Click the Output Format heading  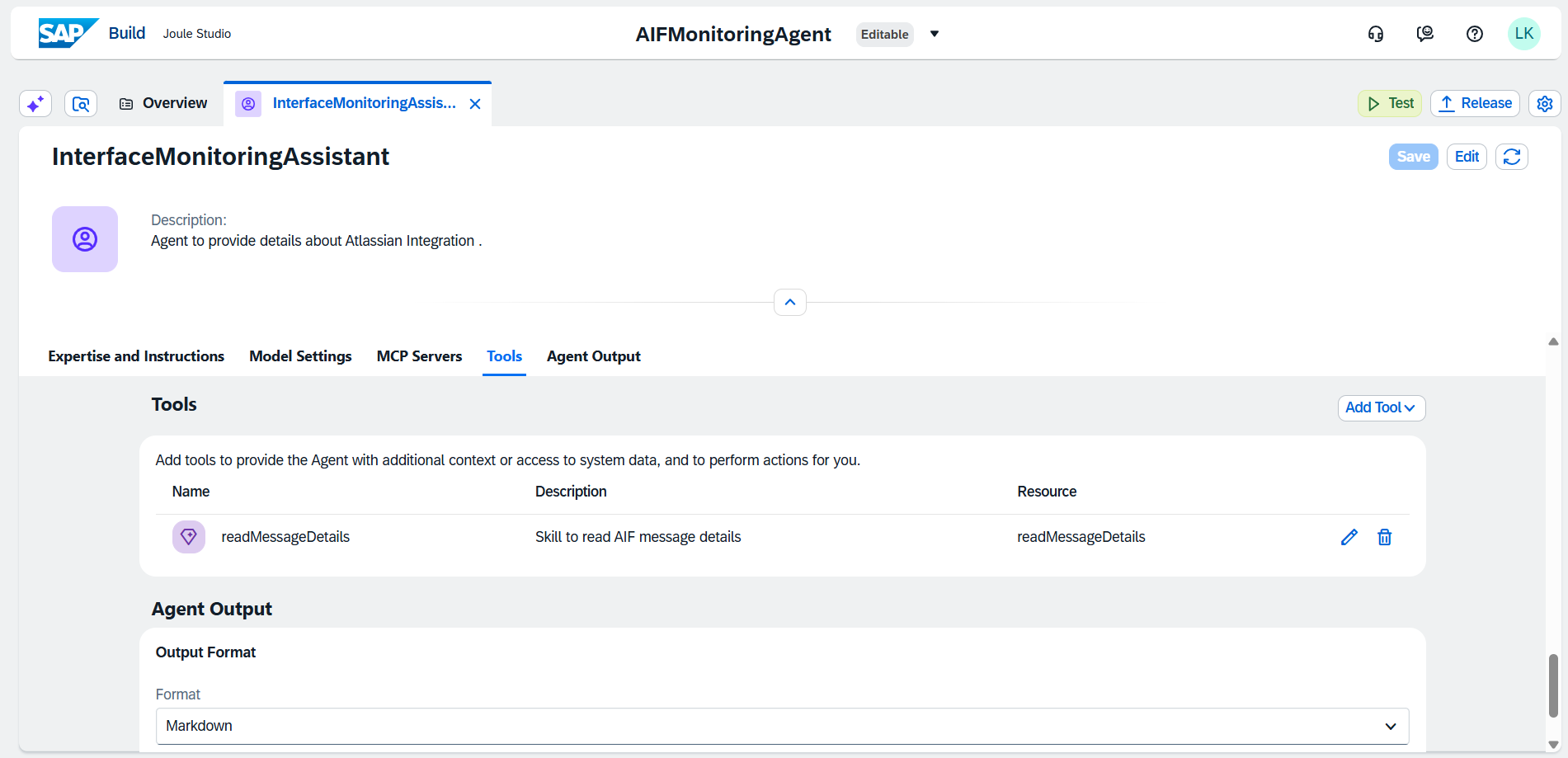(x=205, y=652)
